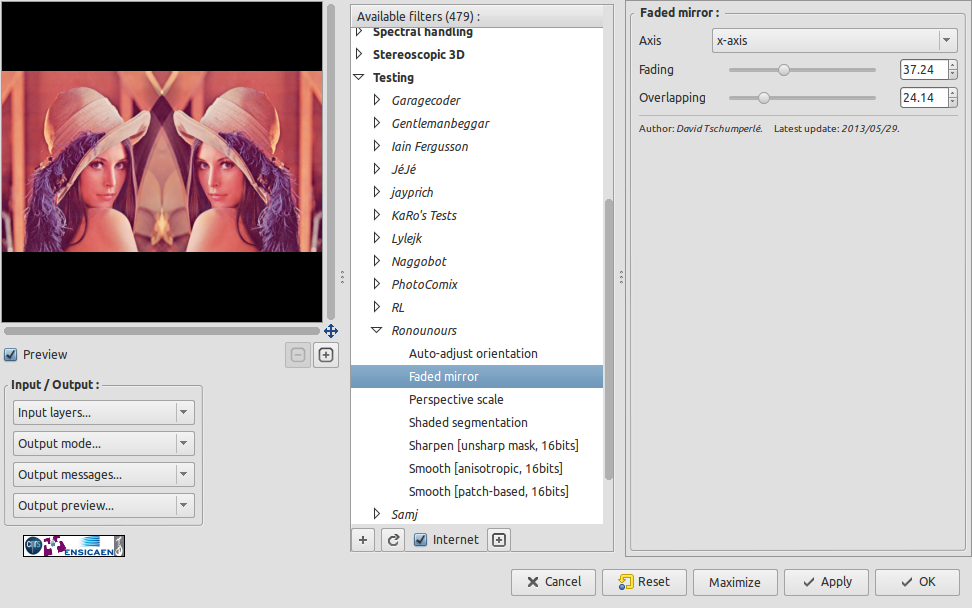Image resolution: width=972 pixels, height=608 pixels.
Task: Click the Fading value field 37.24
Action: click(924, 70)
